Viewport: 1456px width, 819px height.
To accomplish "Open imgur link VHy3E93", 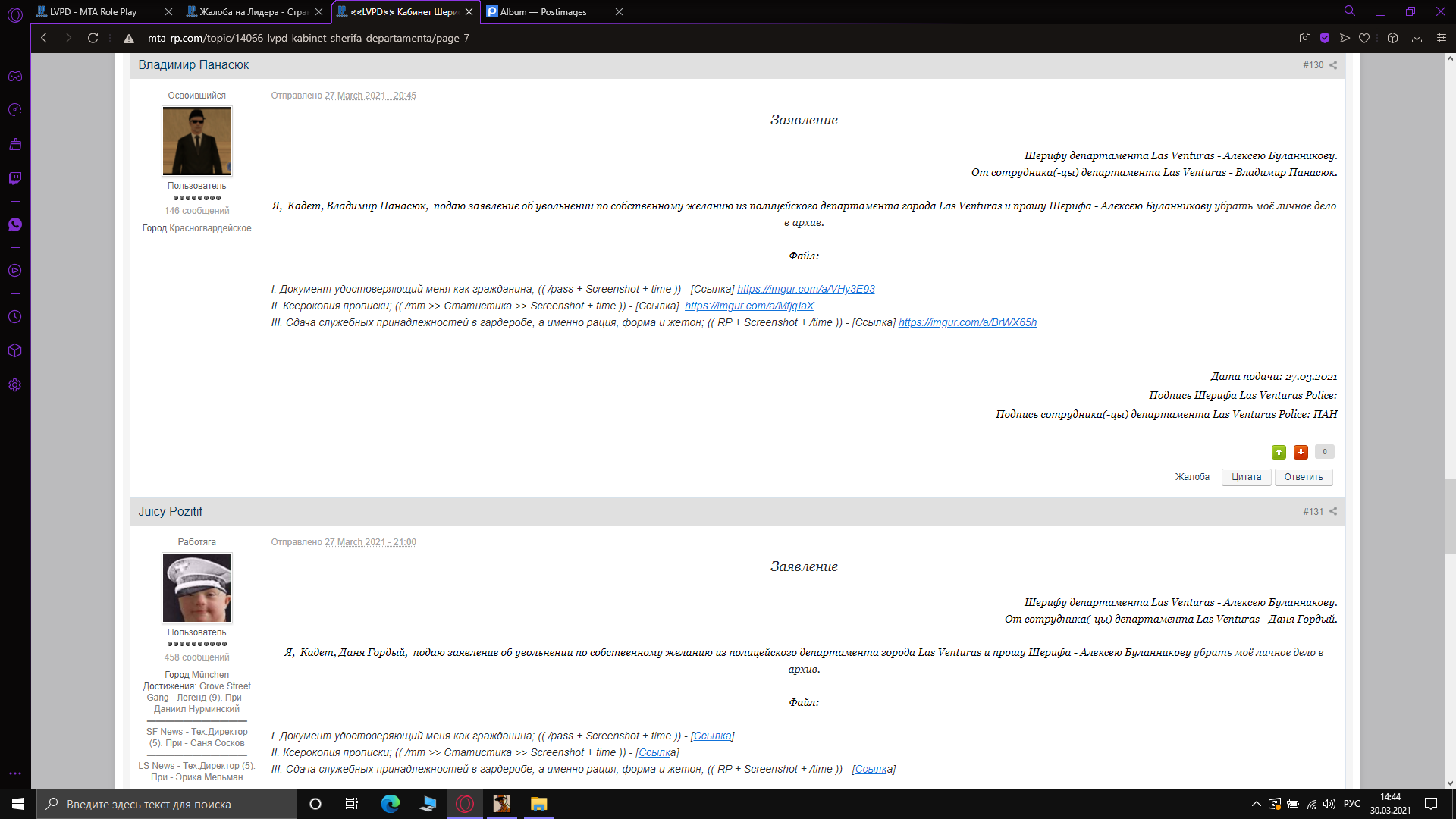I will click(805, 289).
